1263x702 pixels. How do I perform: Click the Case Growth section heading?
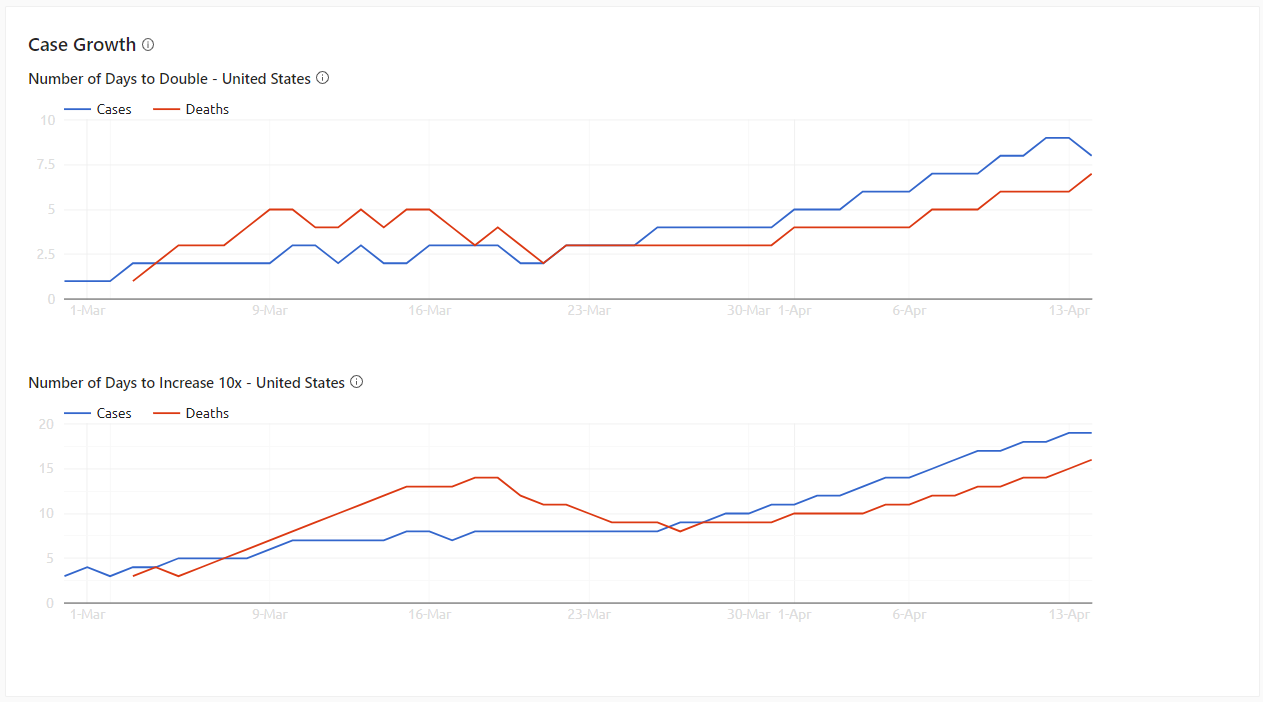click(x=82, y=45)
